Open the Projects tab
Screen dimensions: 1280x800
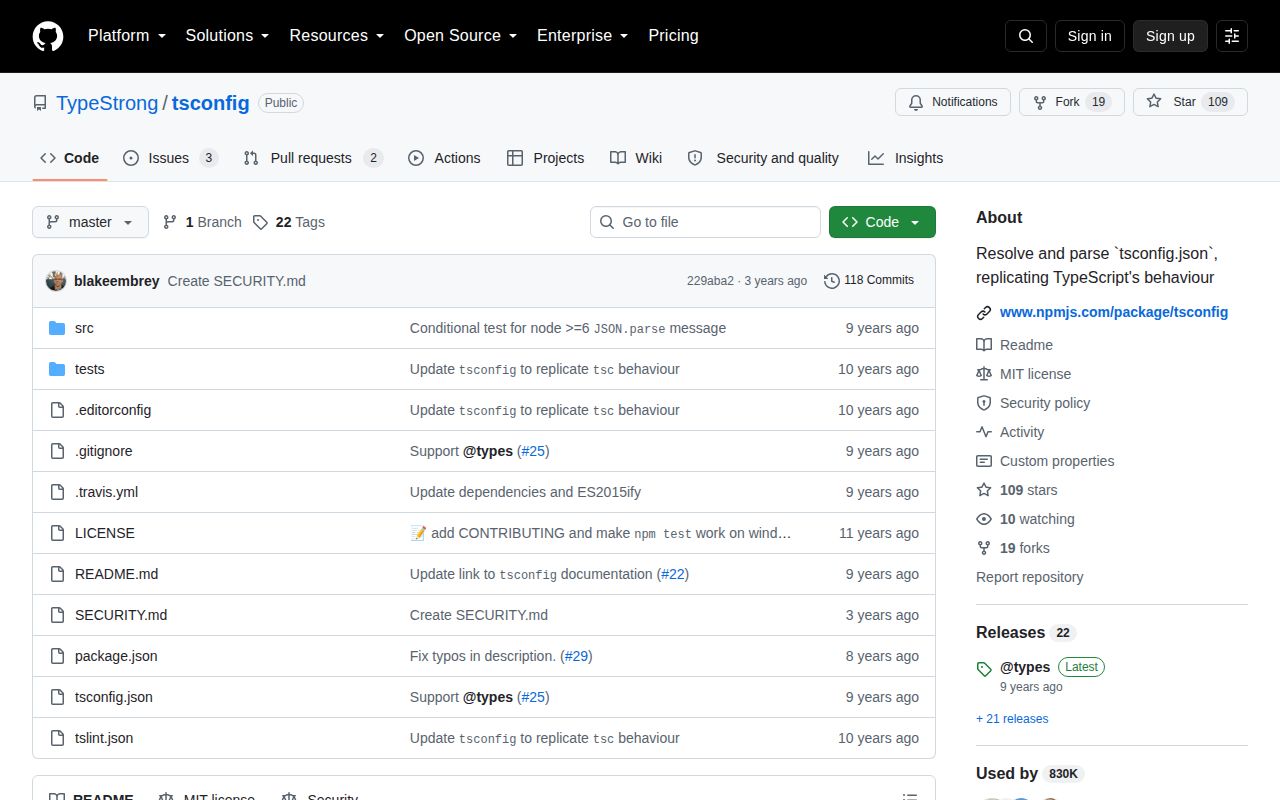(546, 158)
